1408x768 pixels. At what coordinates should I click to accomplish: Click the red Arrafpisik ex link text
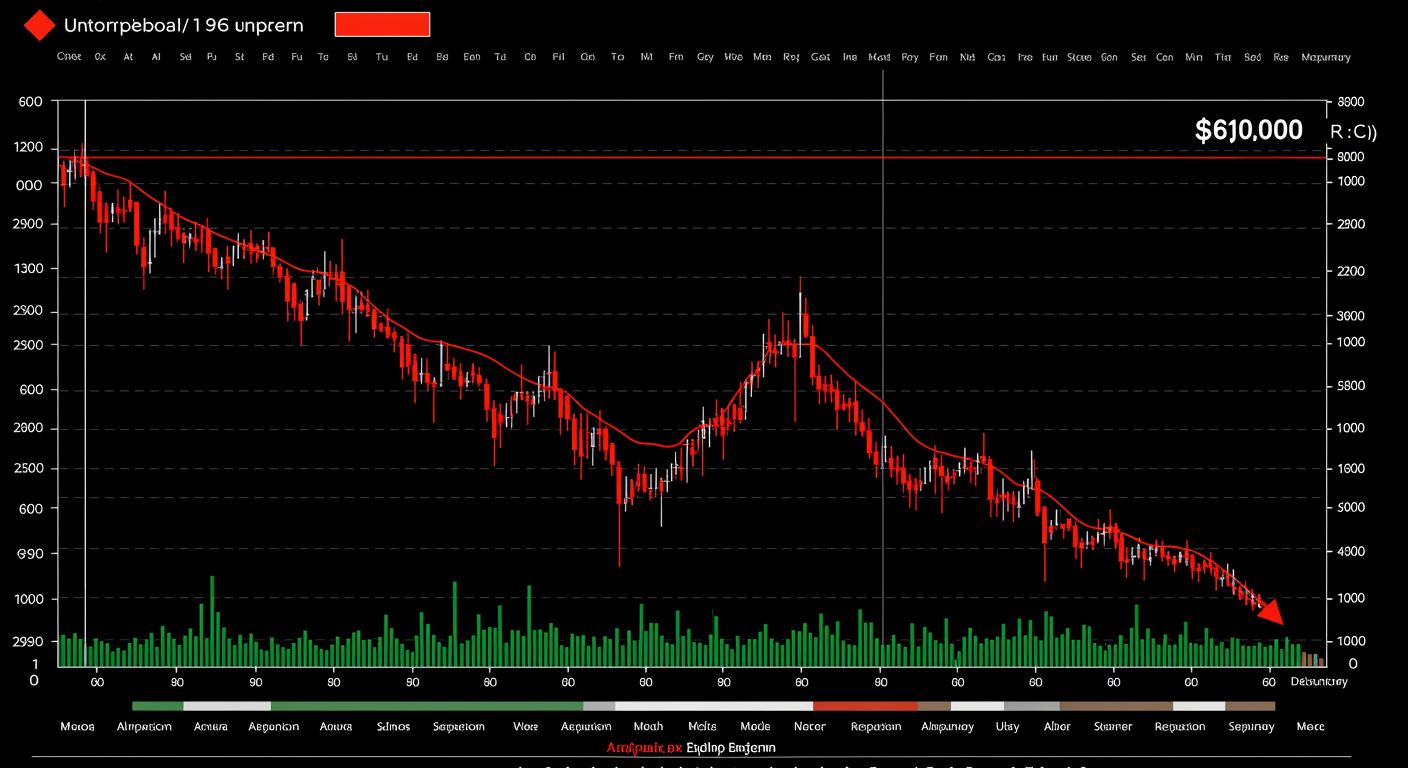coord(644,747)
